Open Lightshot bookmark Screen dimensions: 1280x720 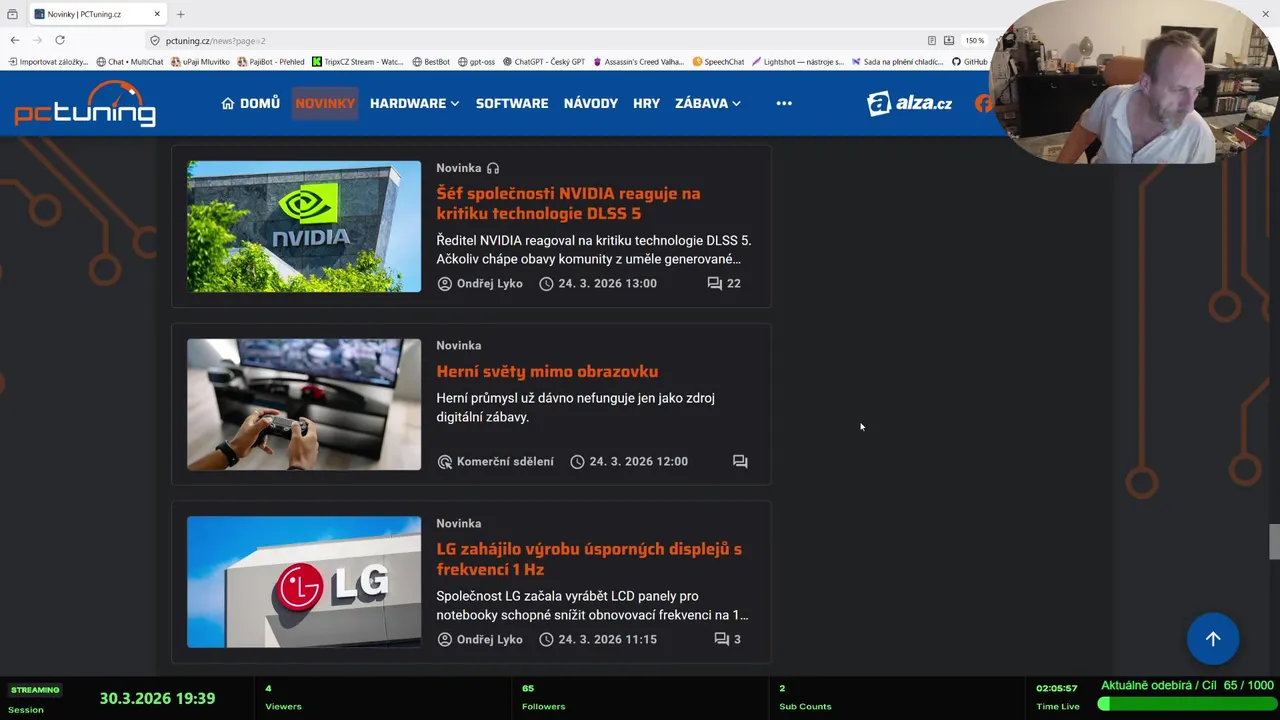[x=798, y=61]
